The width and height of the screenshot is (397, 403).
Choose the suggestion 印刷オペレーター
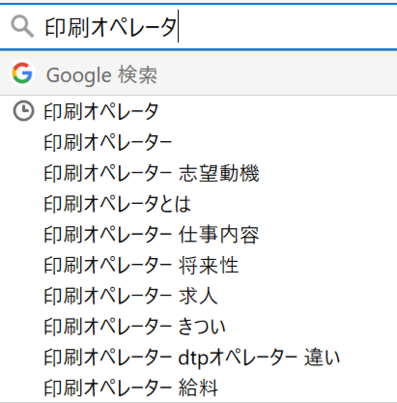(x=198, y=142)
